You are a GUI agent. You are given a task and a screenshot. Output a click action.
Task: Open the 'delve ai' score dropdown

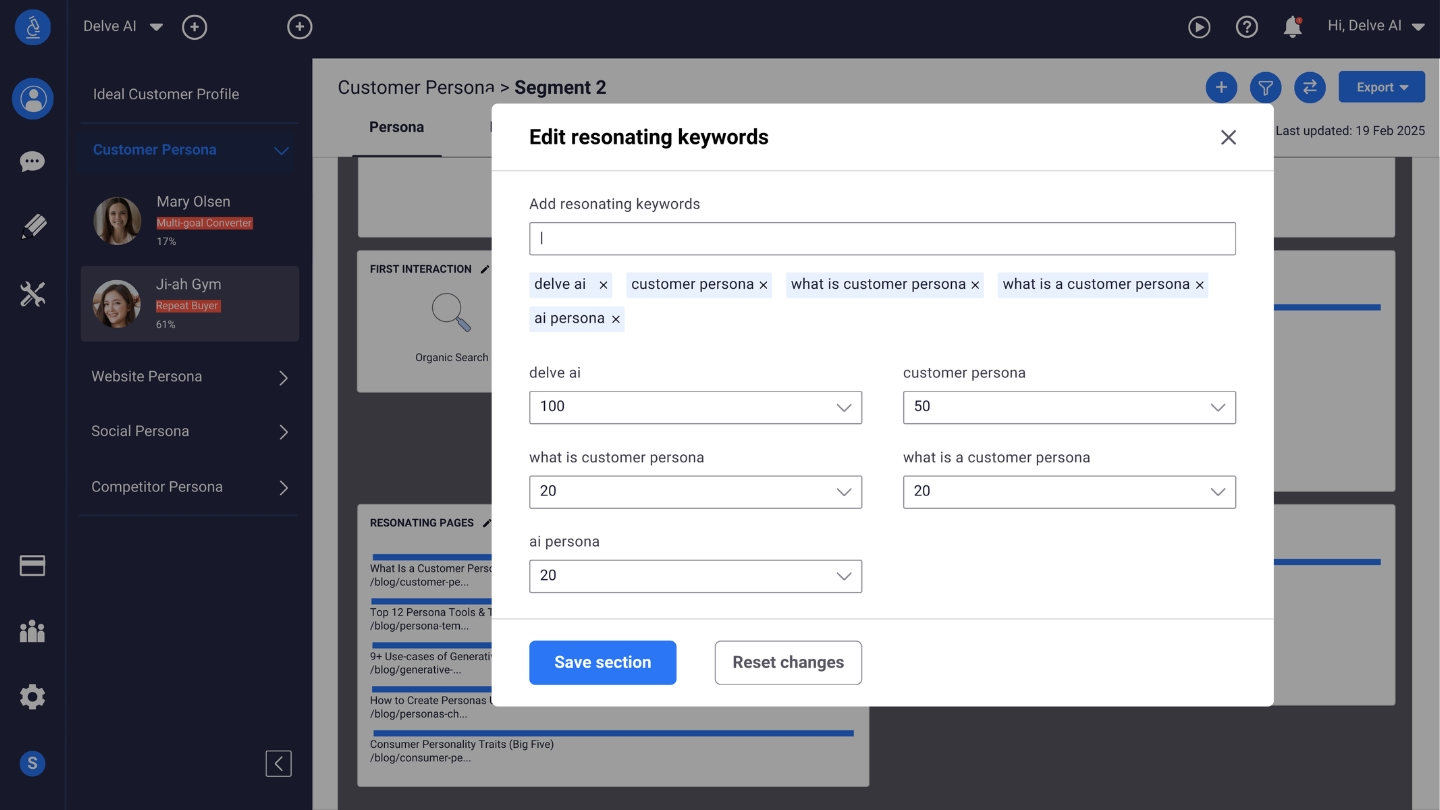pyautogui.click(x=695, y=407)
